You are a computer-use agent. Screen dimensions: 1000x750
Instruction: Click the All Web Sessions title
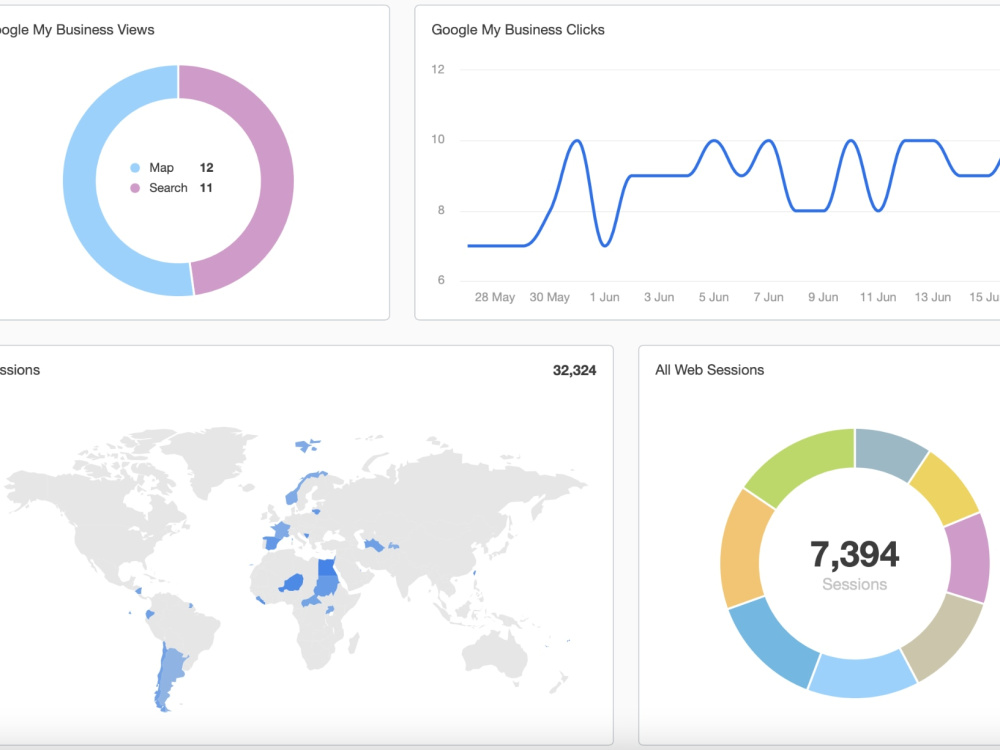click(709, 370)
